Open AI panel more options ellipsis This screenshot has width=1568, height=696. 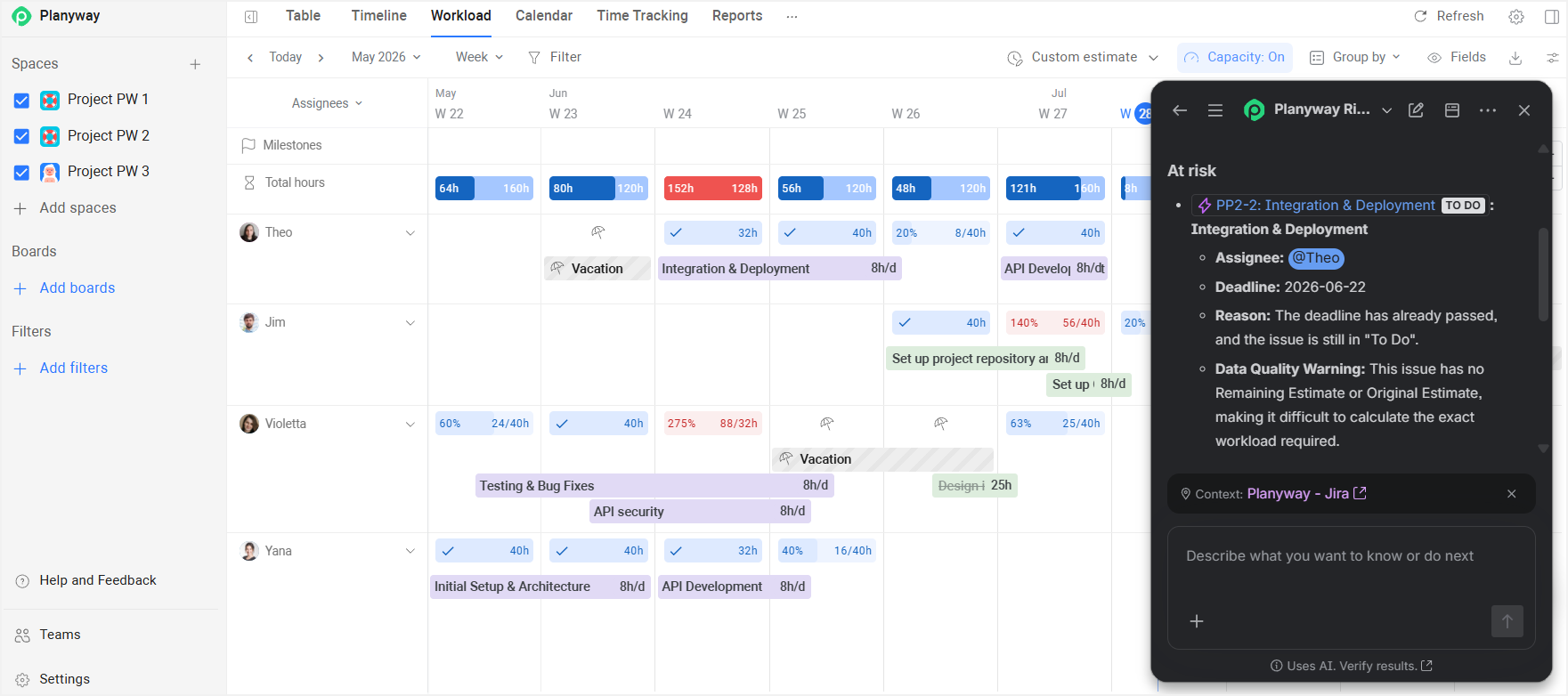click(x=1488, y=110)
